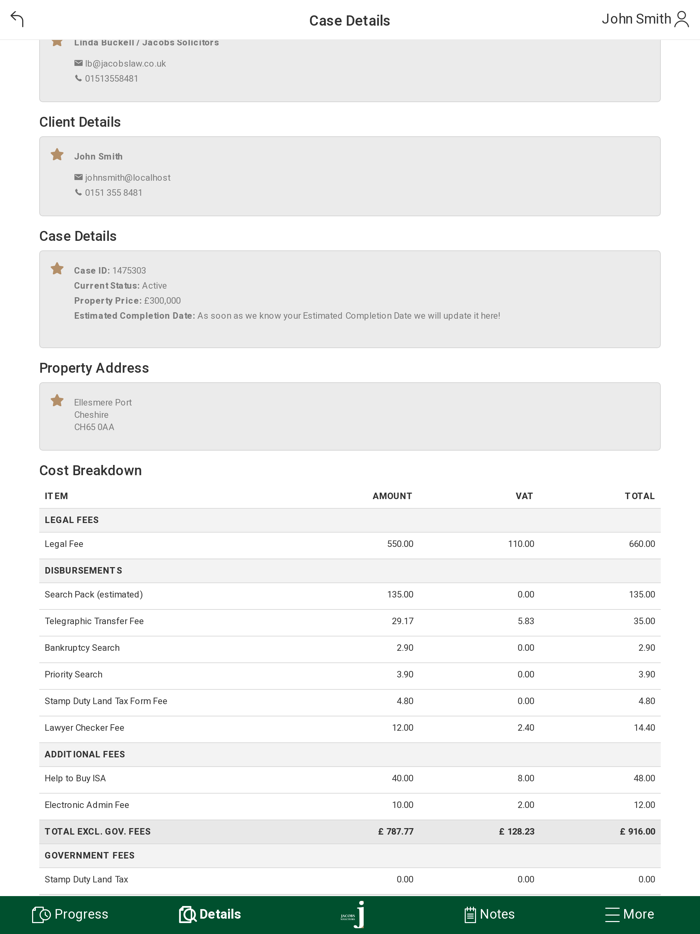This screenshot has width=700, height=934.
Task: Tap the envelope icon next to johnsmith@localhost
Action: coord(78,178)
